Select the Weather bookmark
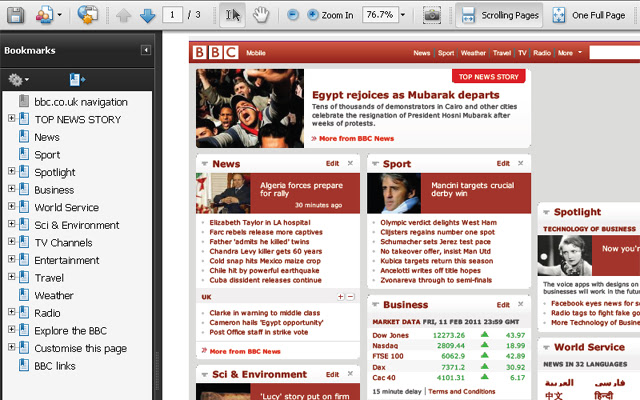The height and width of the screenshot is (400, 640). tap(54, 295)
